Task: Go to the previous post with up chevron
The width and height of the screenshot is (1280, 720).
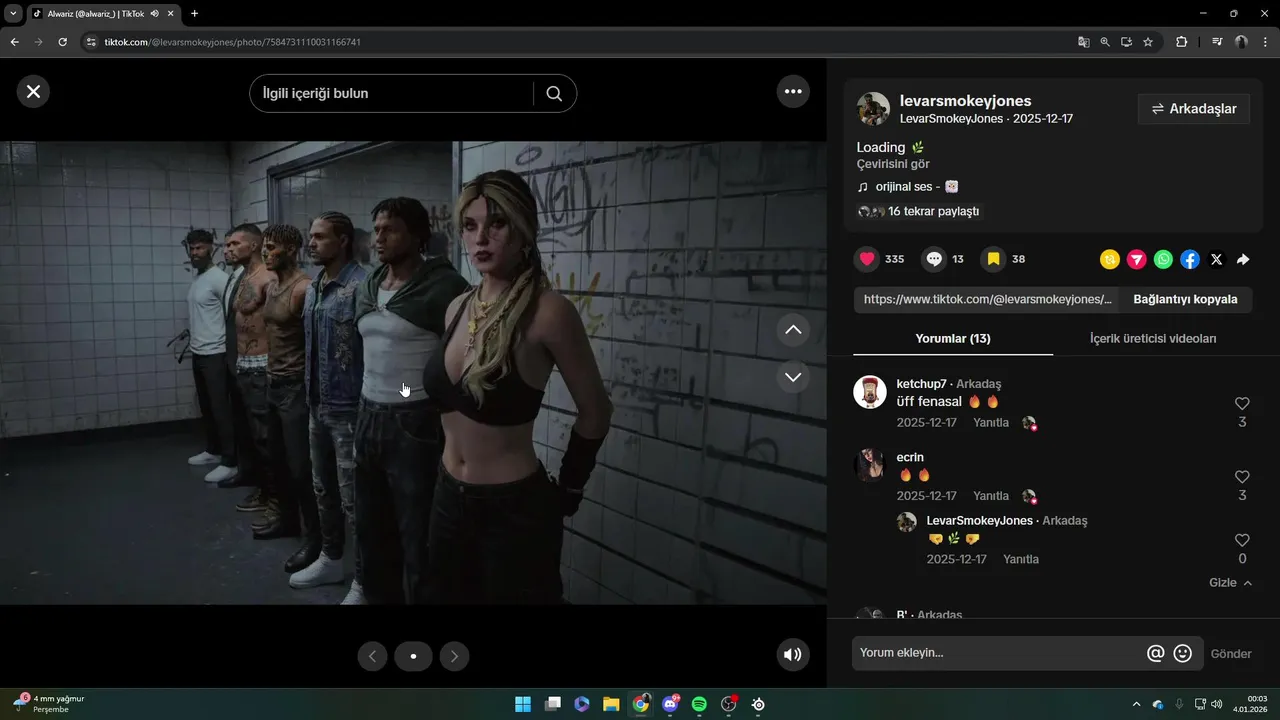Action: [793, 329]
